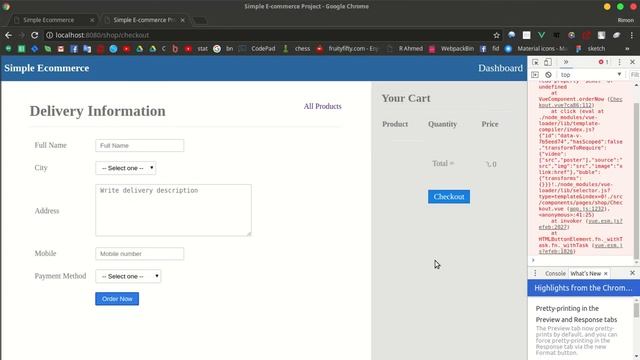Toggle the DevTools device toolbar icon
Viewport: 640px width, 360px height.
point(548,62)
